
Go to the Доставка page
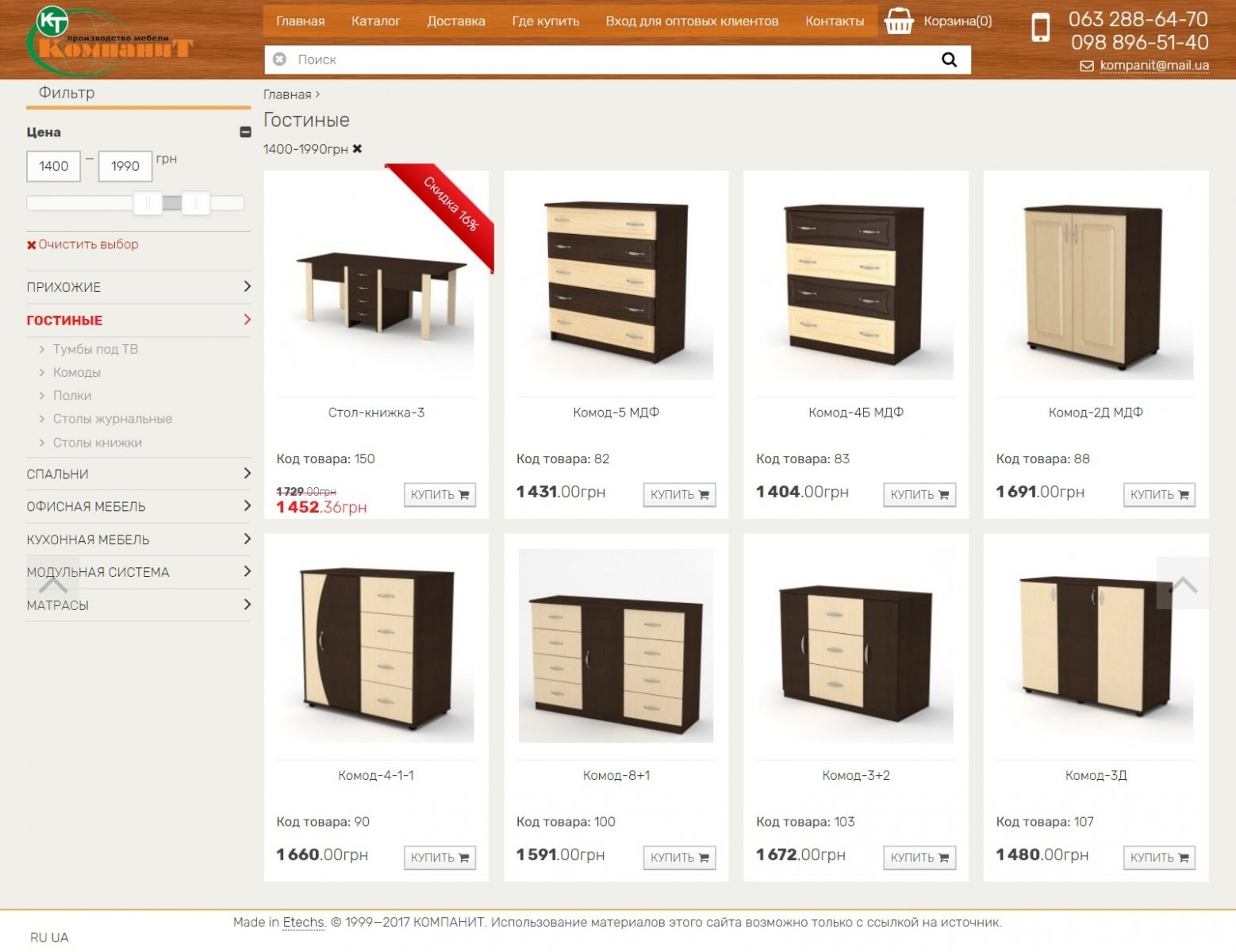[455, 21]
